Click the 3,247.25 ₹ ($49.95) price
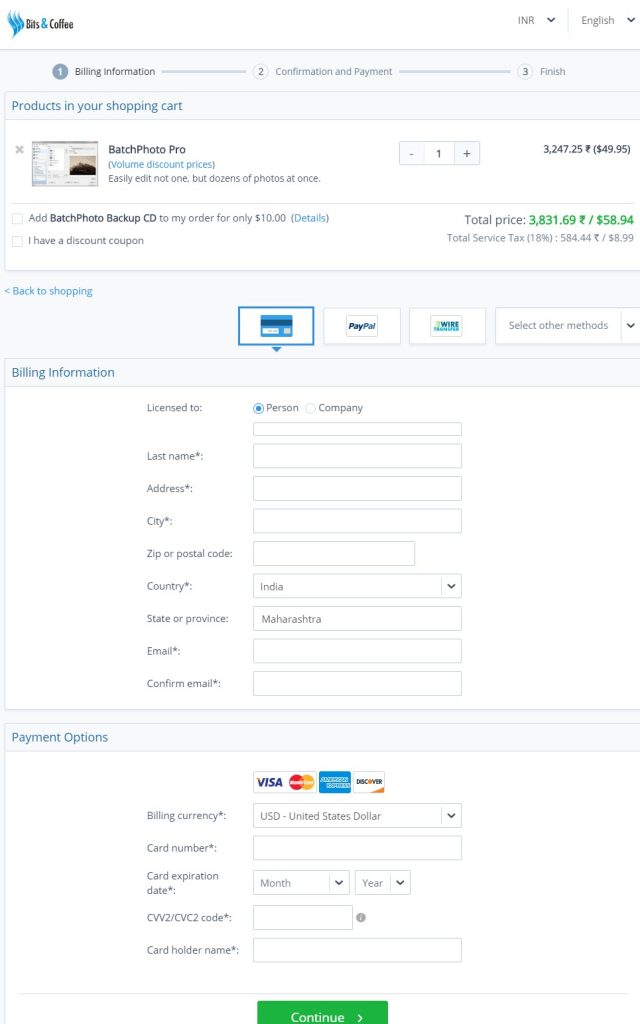 pyautogui.click(x=586, y=149)
